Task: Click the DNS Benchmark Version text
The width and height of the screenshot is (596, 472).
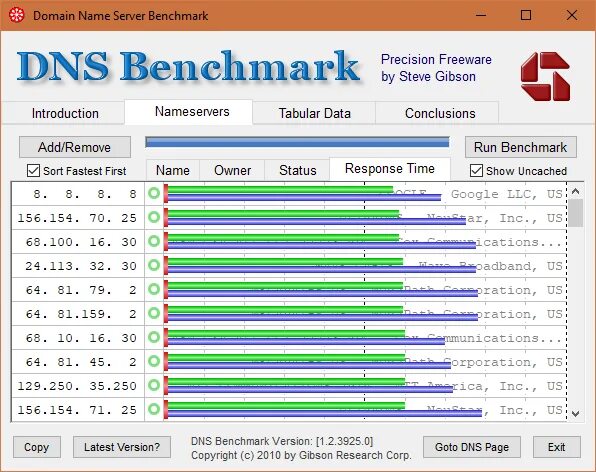Action: (x=282, y=441)
